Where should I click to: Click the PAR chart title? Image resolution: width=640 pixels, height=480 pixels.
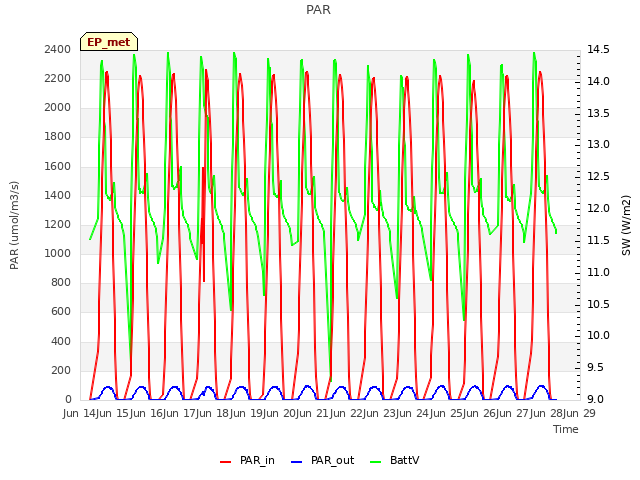318,10
